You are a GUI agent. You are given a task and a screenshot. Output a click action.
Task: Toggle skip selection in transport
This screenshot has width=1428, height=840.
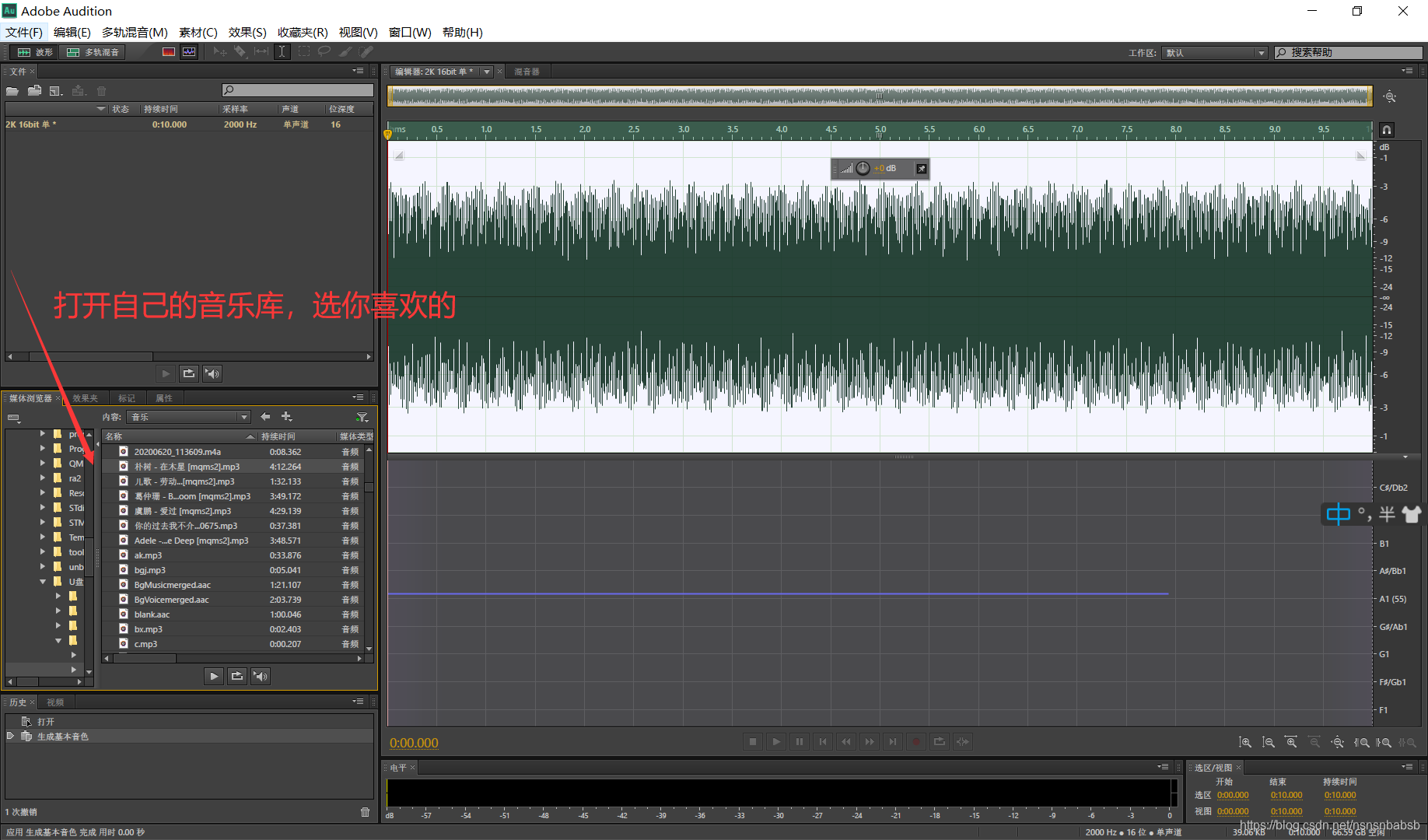[x=962, y=742]
